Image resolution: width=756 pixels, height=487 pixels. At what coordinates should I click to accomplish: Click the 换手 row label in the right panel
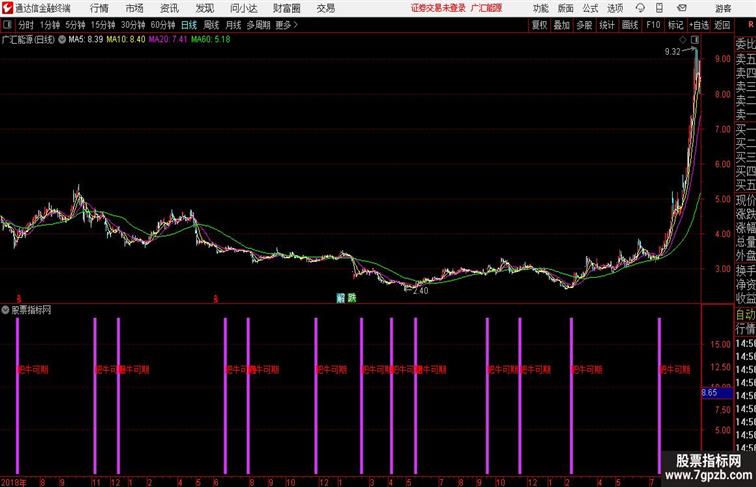click(745, 271)
